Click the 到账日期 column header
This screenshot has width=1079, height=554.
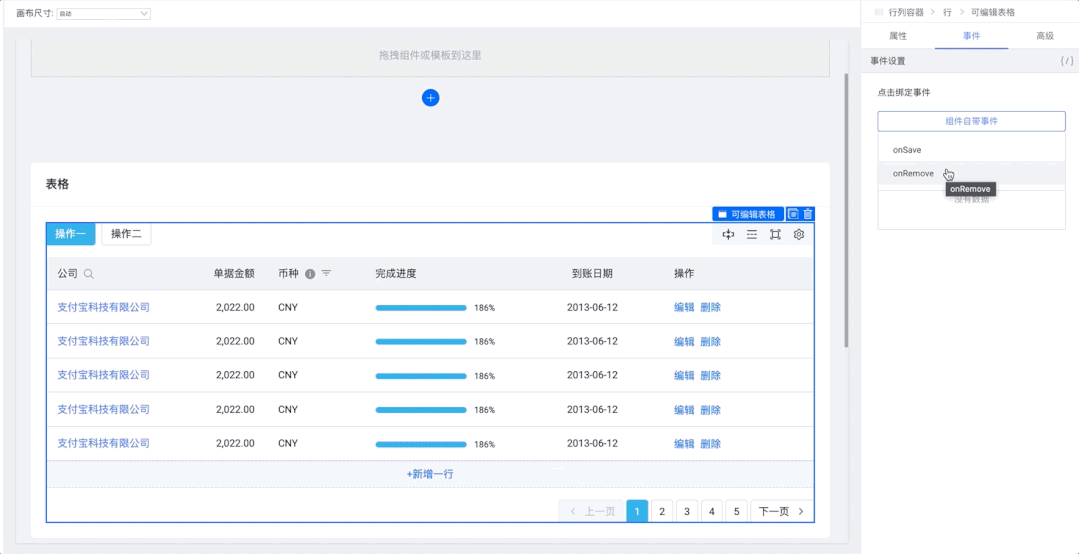click(x=592, y=273)
